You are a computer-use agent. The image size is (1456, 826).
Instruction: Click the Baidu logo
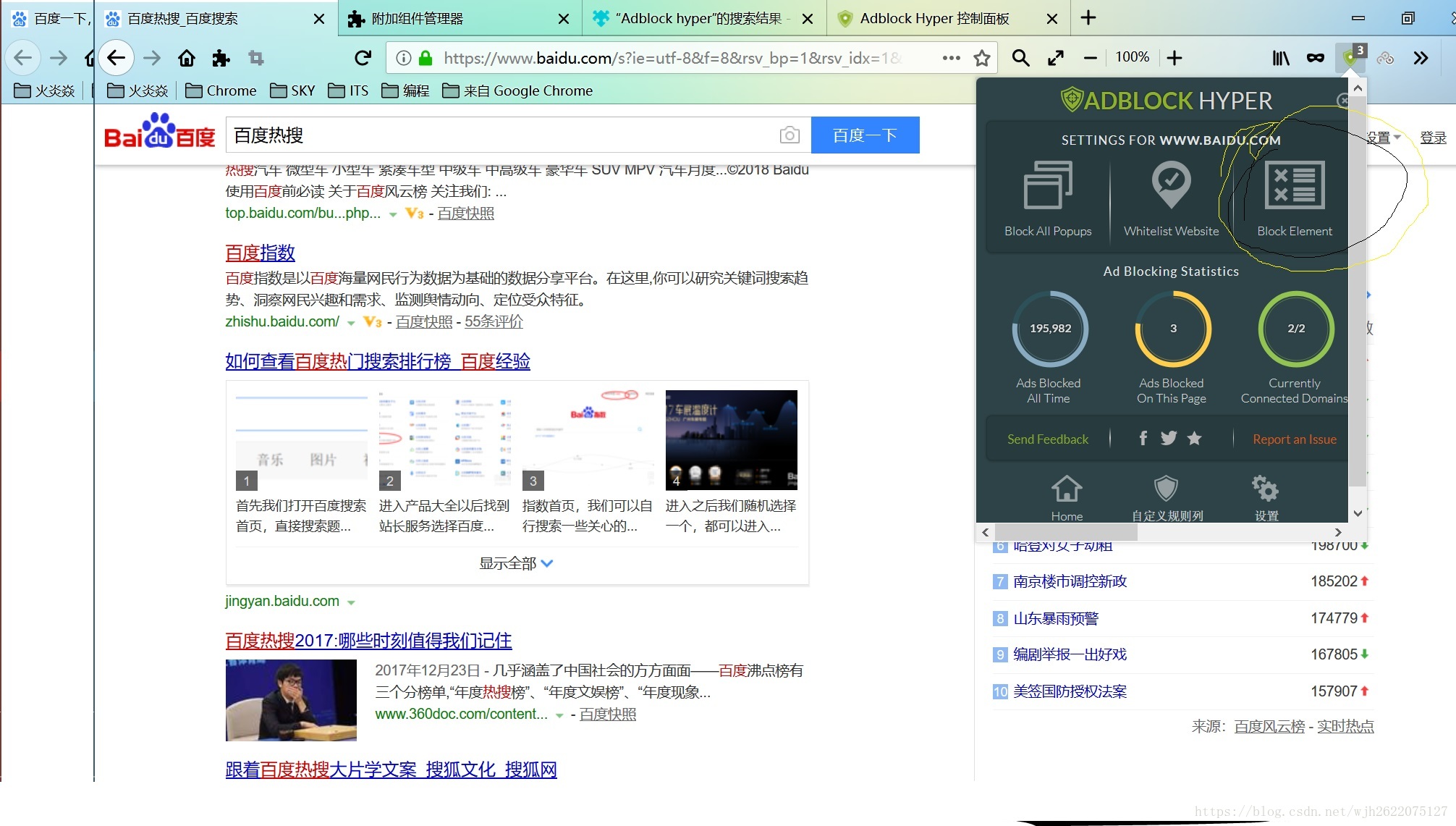point(160,131)
